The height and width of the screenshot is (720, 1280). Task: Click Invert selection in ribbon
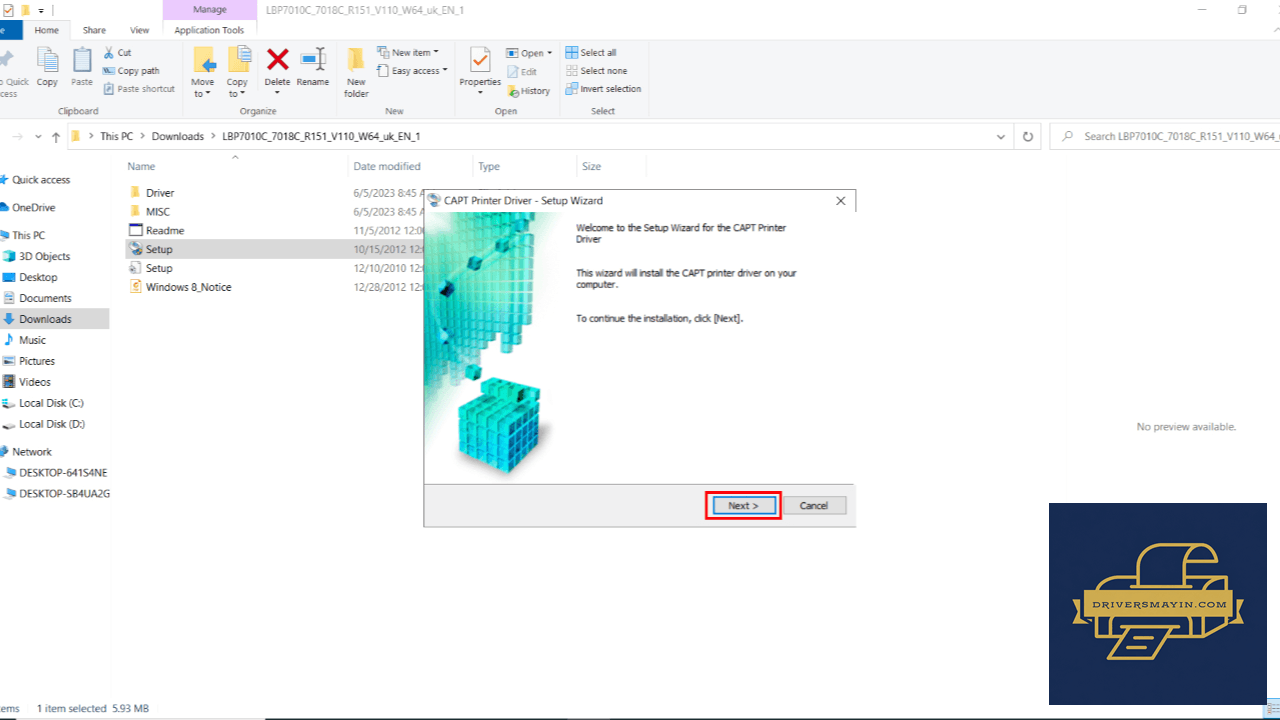(x=603, y=89)
